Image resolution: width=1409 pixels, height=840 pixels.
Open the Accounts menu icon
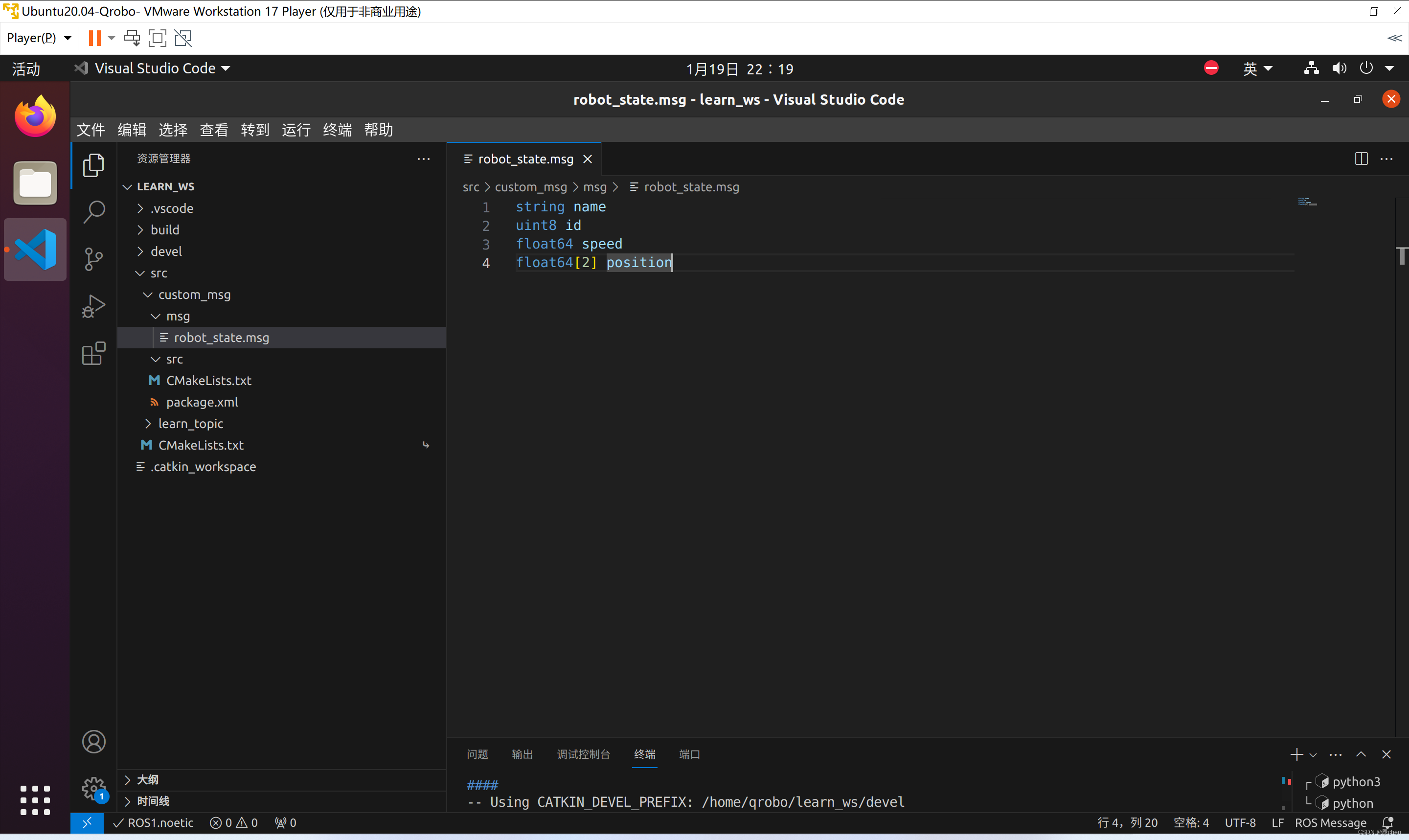tap(93, 742)
